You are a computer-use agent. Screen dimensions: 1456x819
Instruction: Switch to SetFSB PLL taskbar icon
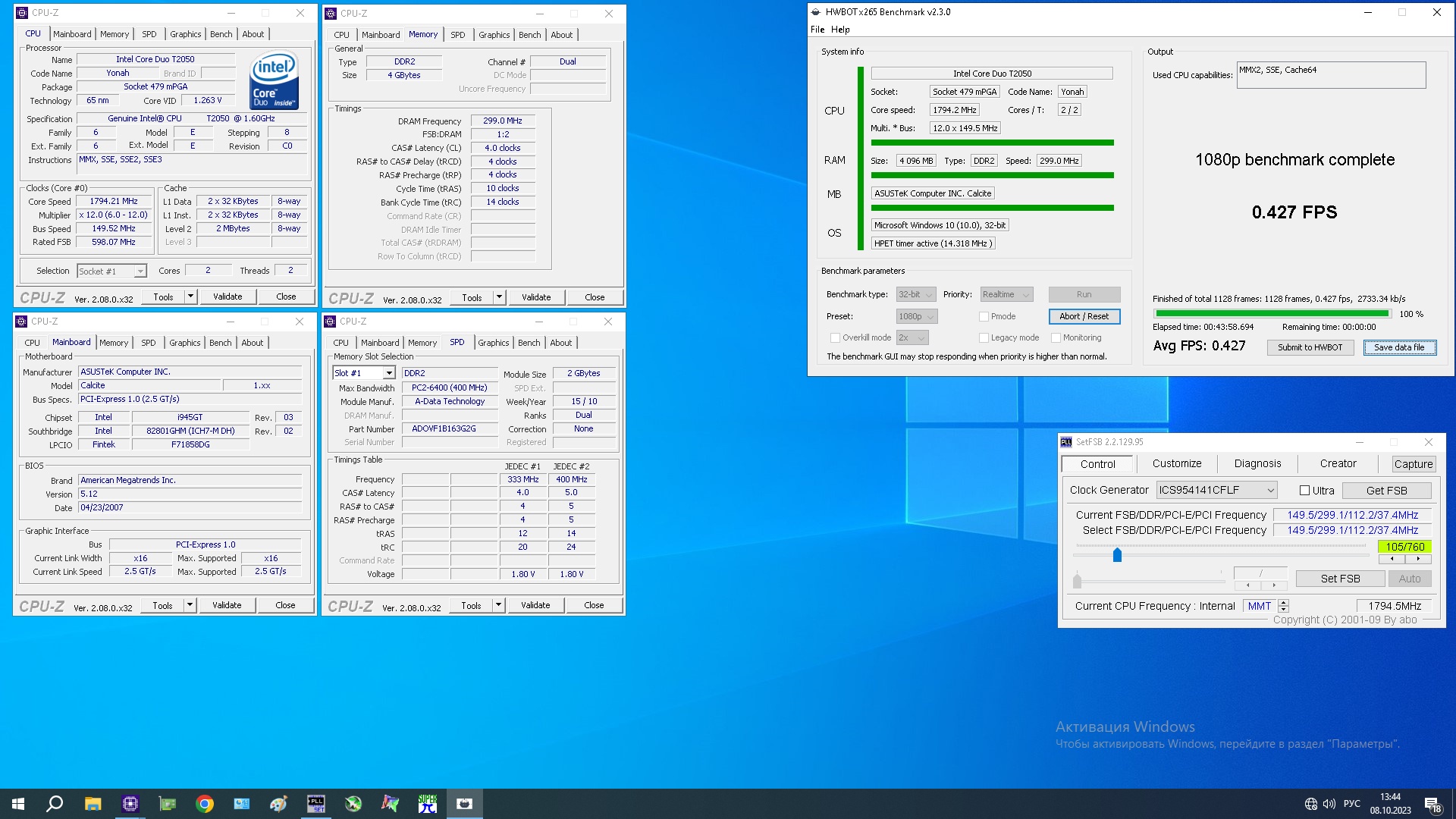point(316,804)
